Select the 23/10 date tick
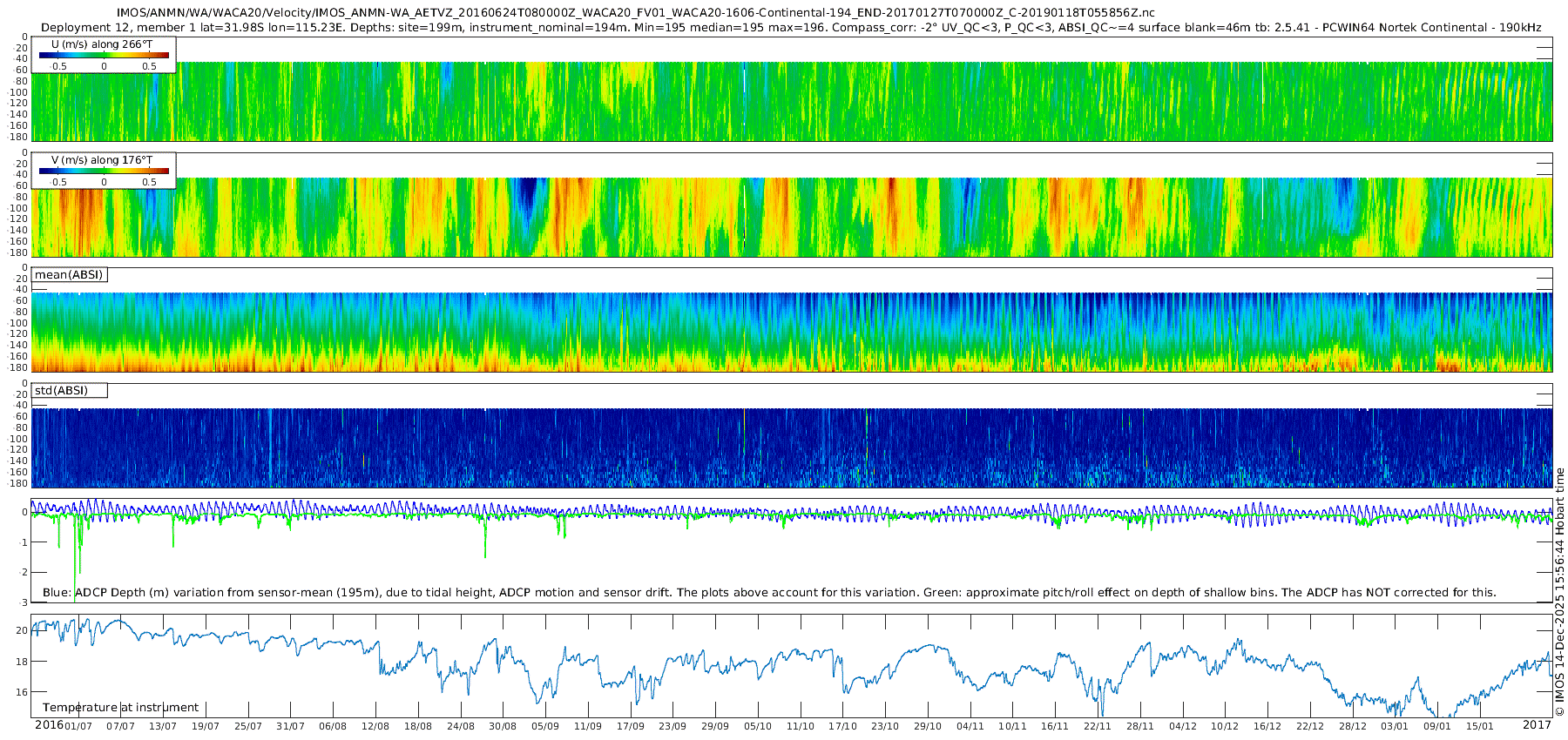Image resolution: width=1568 pixels, height=740 pixels. click(885, 726)
